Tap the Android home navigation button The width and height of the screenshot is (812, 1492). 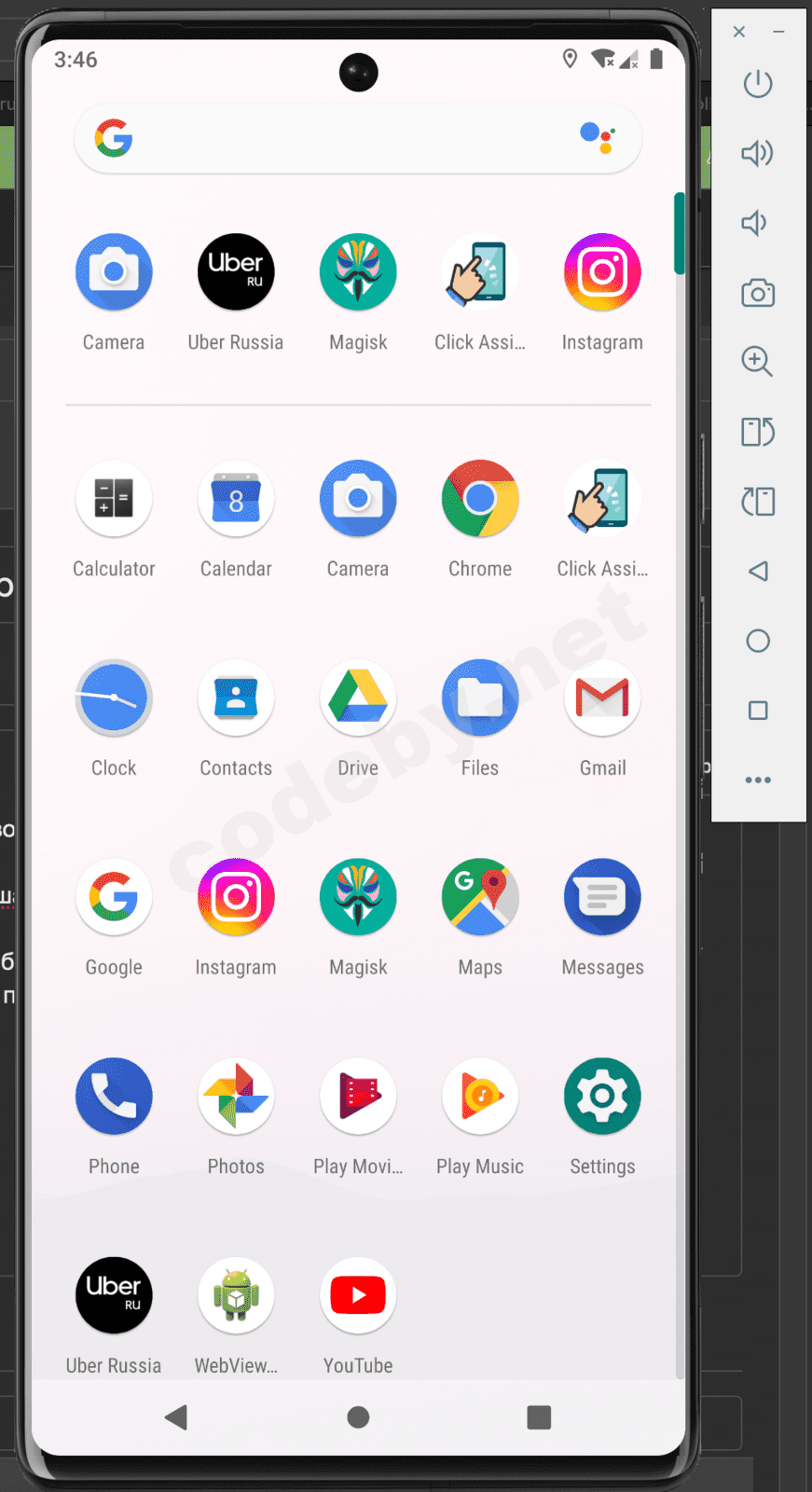[x=358, y=1417]
